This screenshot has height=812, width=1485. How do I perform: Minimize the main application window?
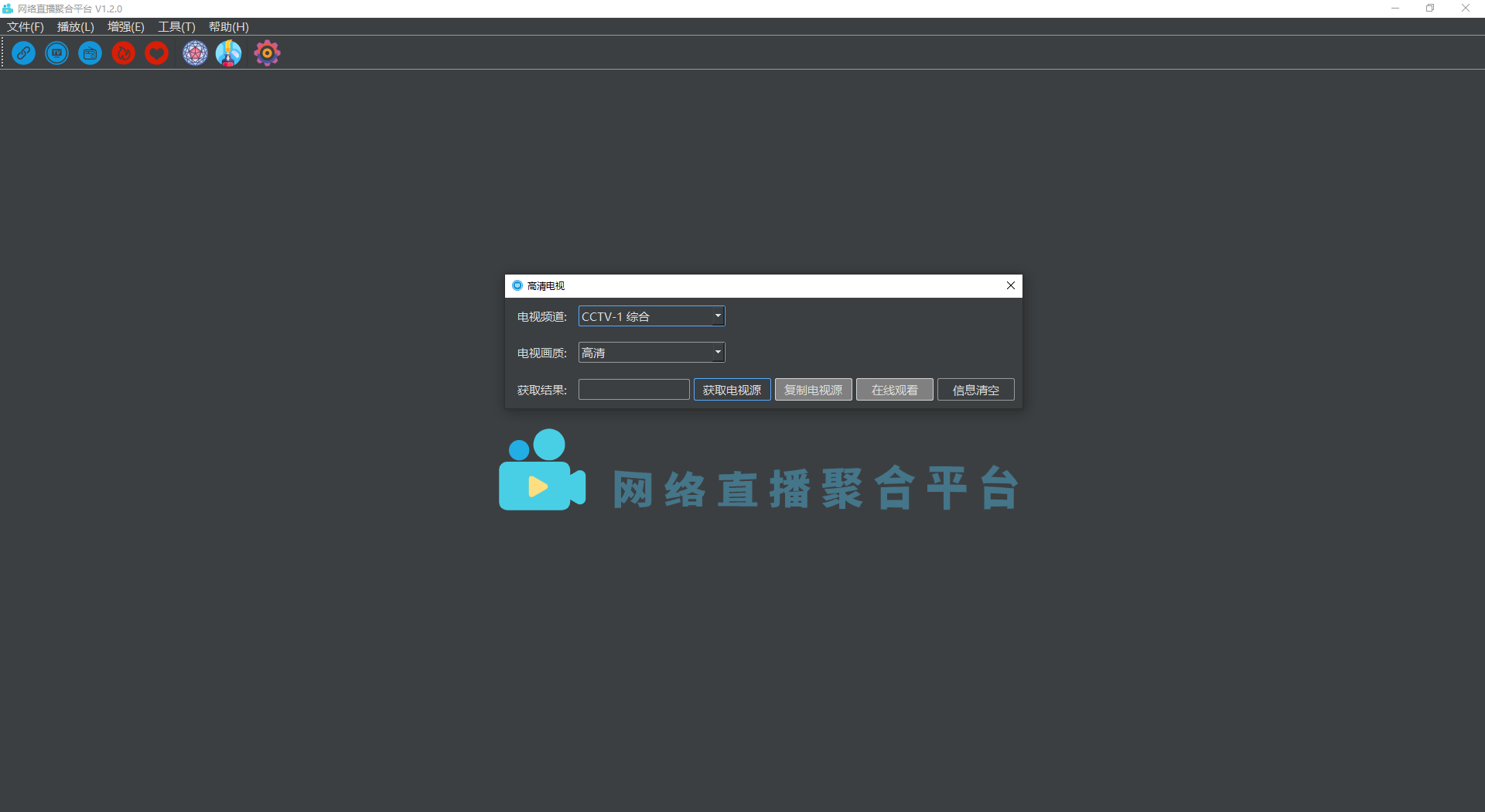click(1395, 9)
